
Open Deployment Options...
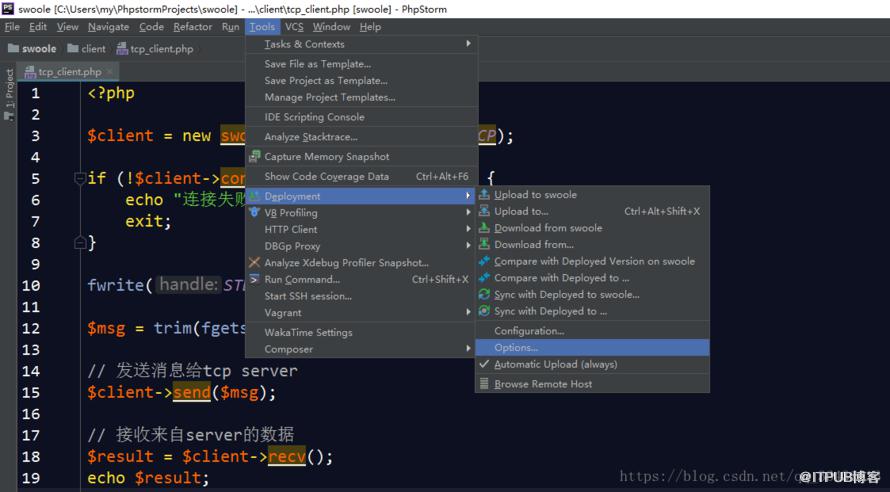(x=593, y=347)
